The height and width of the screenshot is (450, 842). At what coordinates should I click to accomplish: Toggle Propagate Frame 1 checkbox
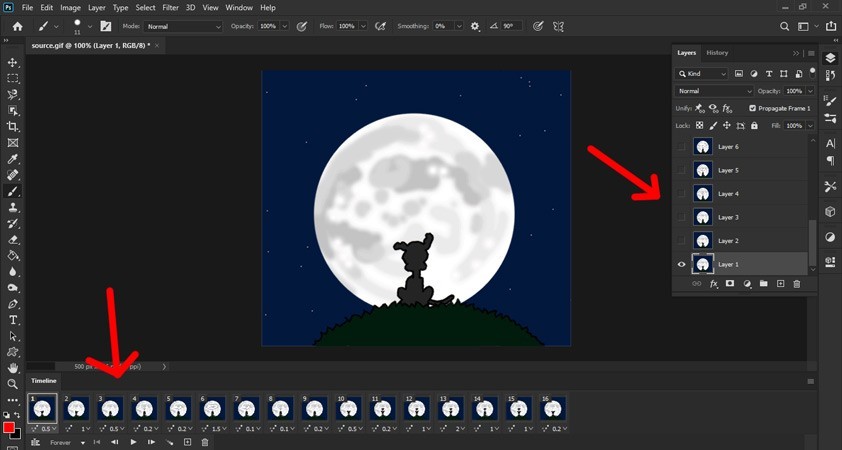tap(752, 108)
